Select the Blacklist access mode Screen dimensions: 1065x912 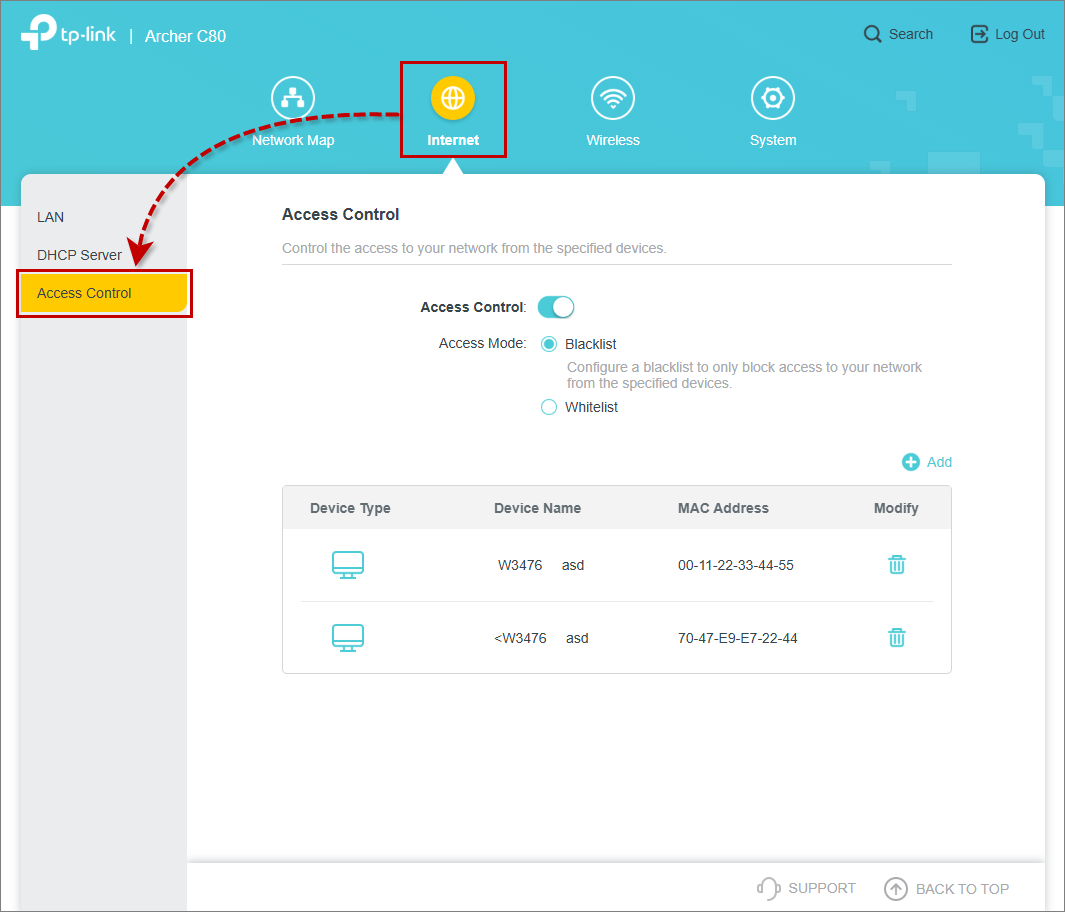pyautogui.click(x=549, y=344)
